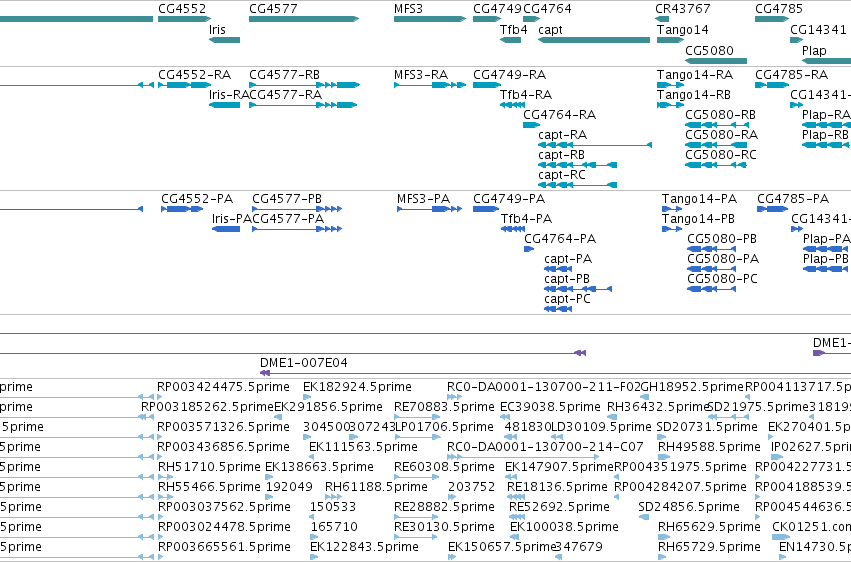This screenshot has height=562, width=851.
Task: Open the CG4552-PA protein label
Action: click(x=197, y=199)
